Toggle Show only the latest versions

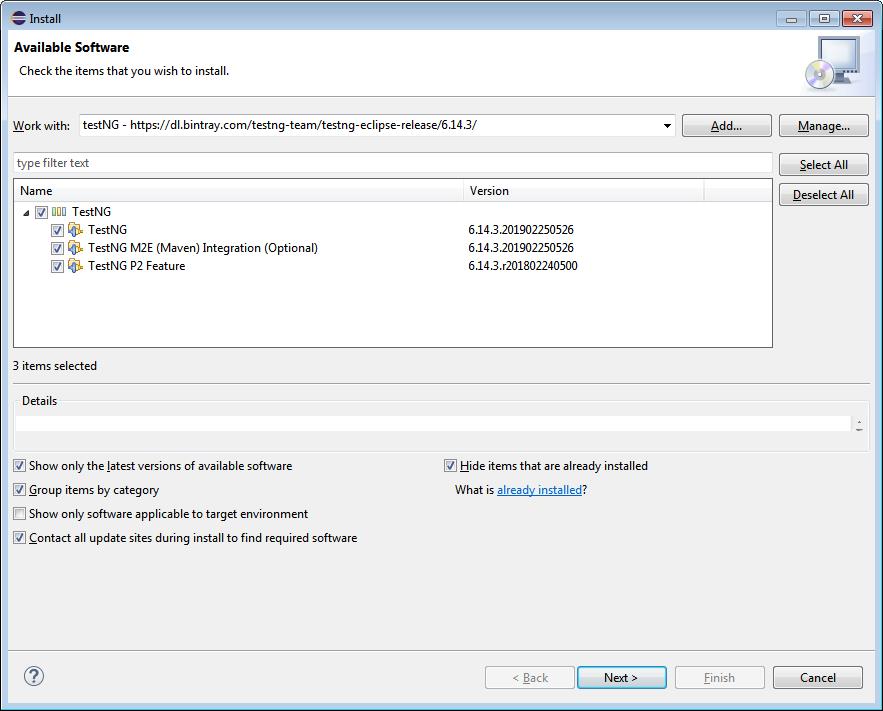coord(20,466)
